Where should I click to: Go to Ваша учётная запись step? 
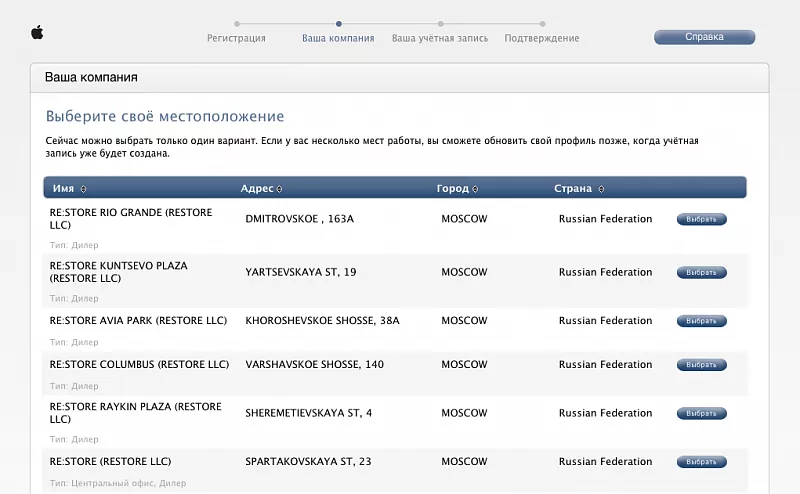pos(440,38)
